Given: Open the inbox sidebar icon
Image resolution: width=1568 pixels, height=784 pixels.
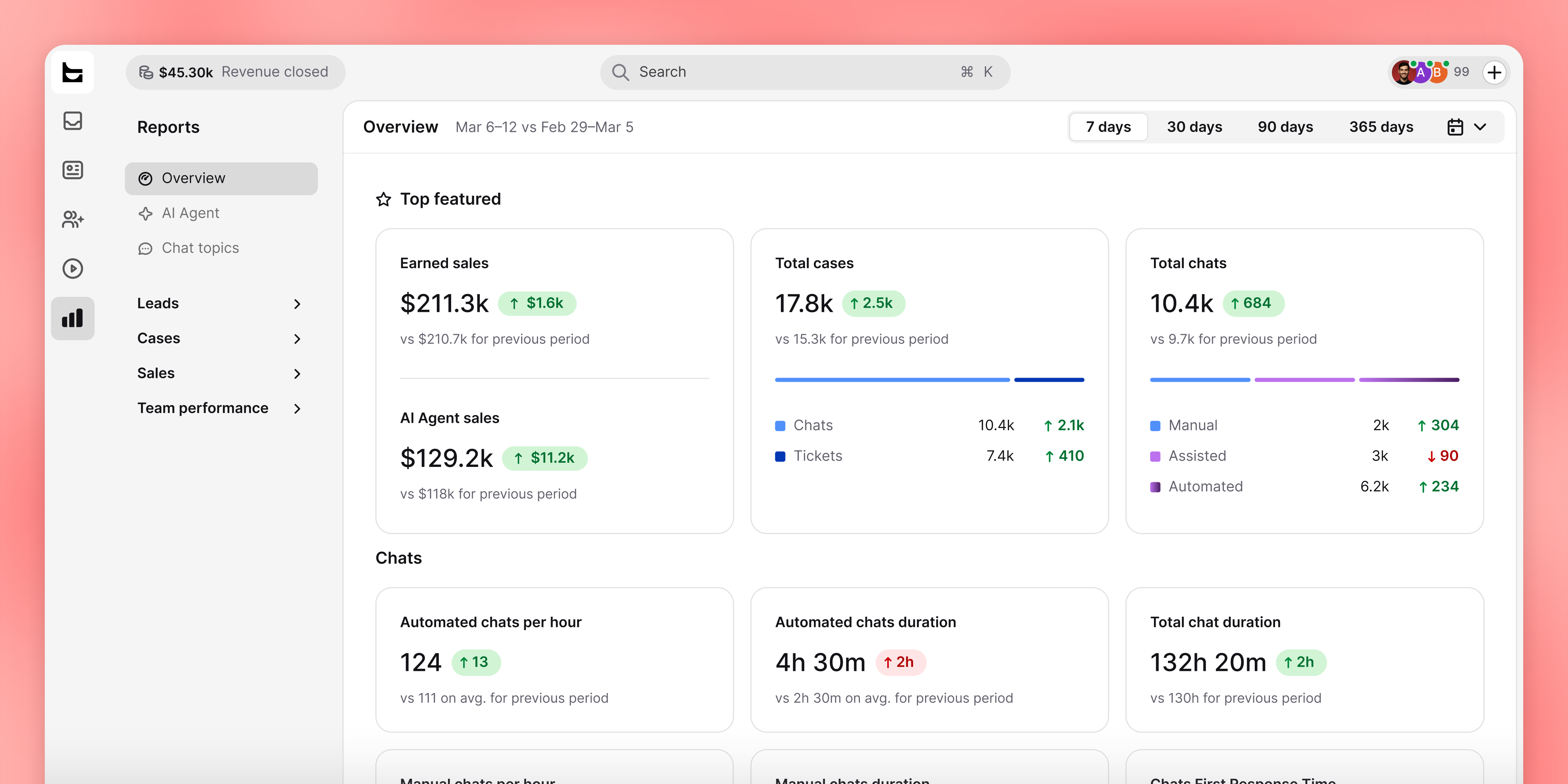Looking at the screenshot, I should pyautogui.click(x=72, y=120).
